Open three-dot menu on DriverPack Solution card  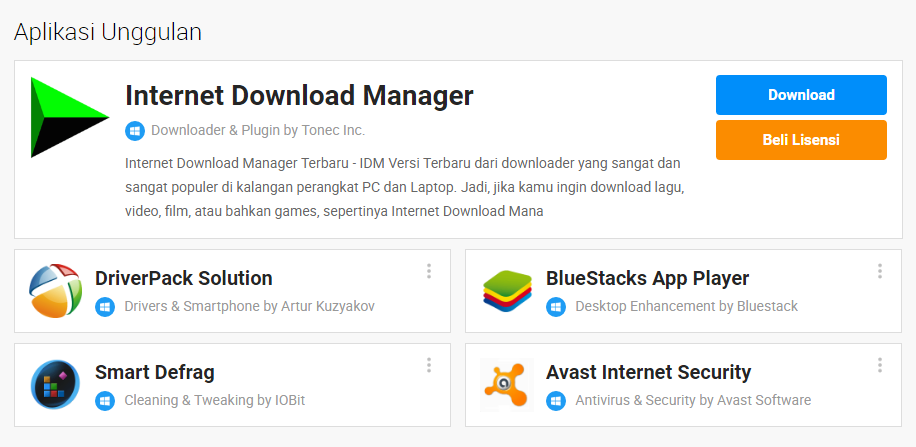[429, 271]
